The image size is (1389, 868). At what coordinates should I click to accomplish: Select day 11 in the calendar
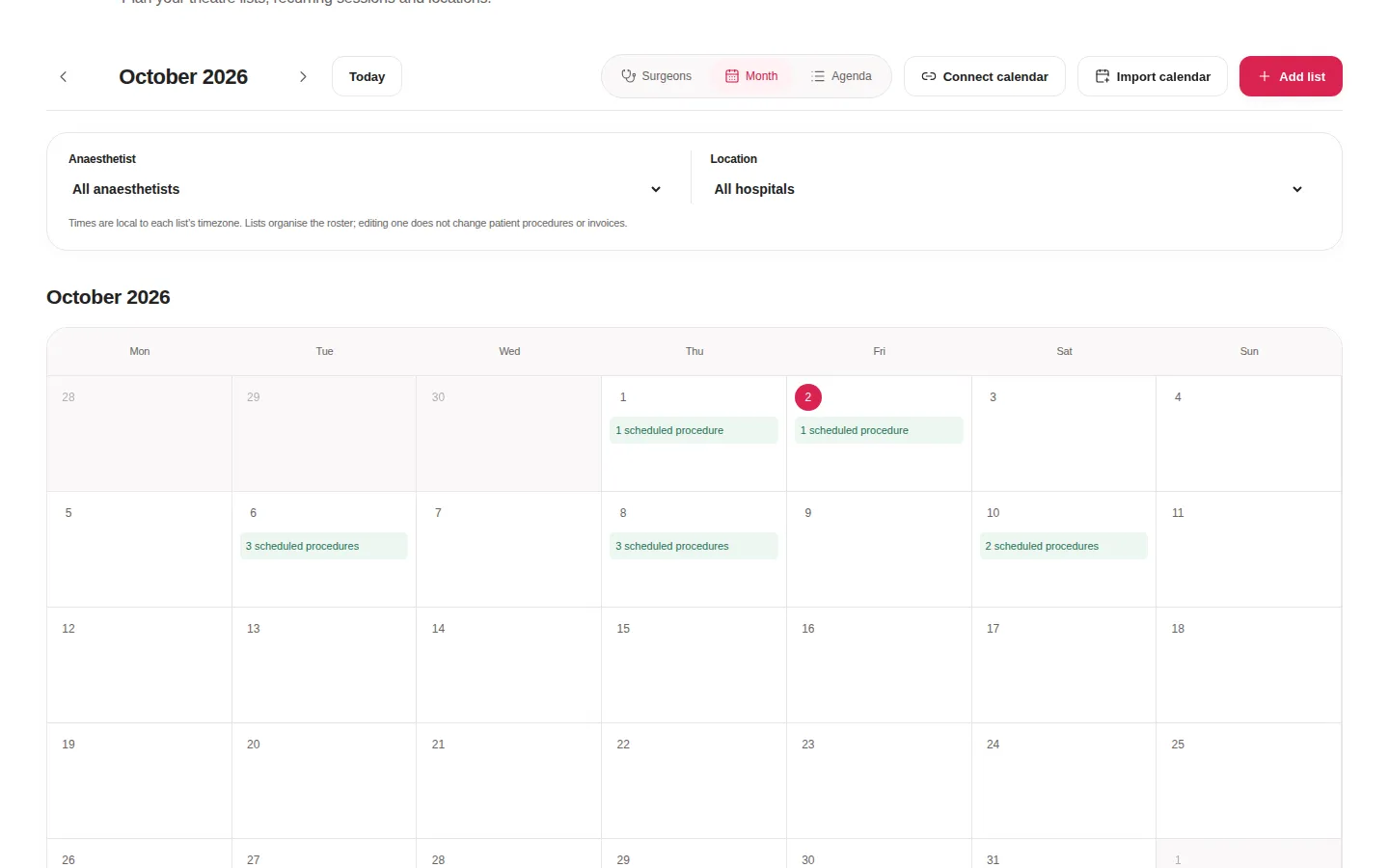(x=1178, y=513)
